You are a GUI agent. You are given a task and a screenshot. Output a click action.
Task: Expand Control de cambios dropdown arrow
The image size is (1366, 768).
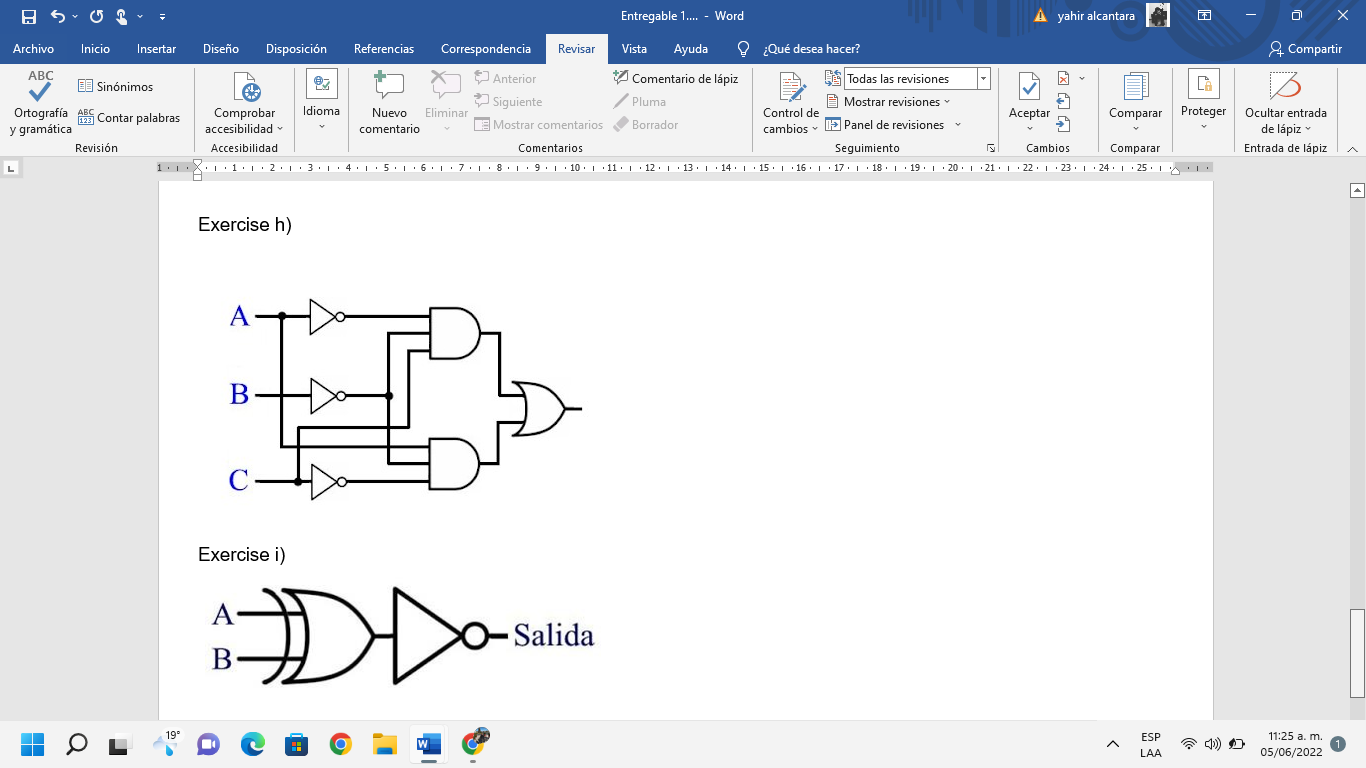click(x=814, y=129)
